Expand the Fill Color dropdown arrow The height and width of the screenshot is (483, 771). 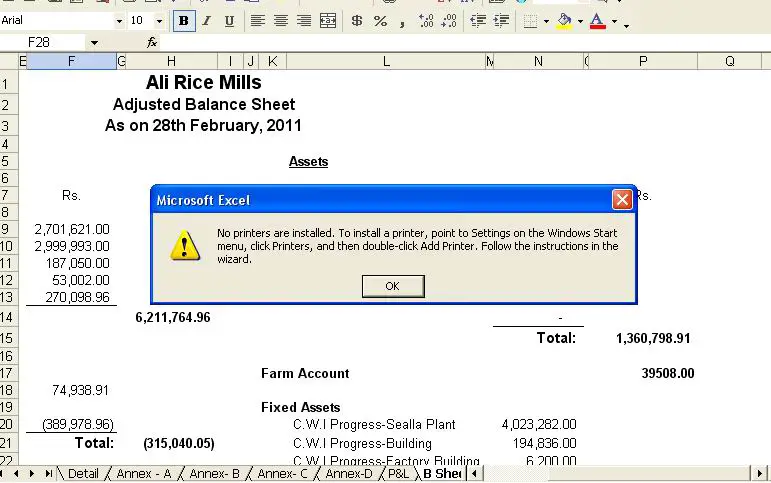(x=580, y=21)
